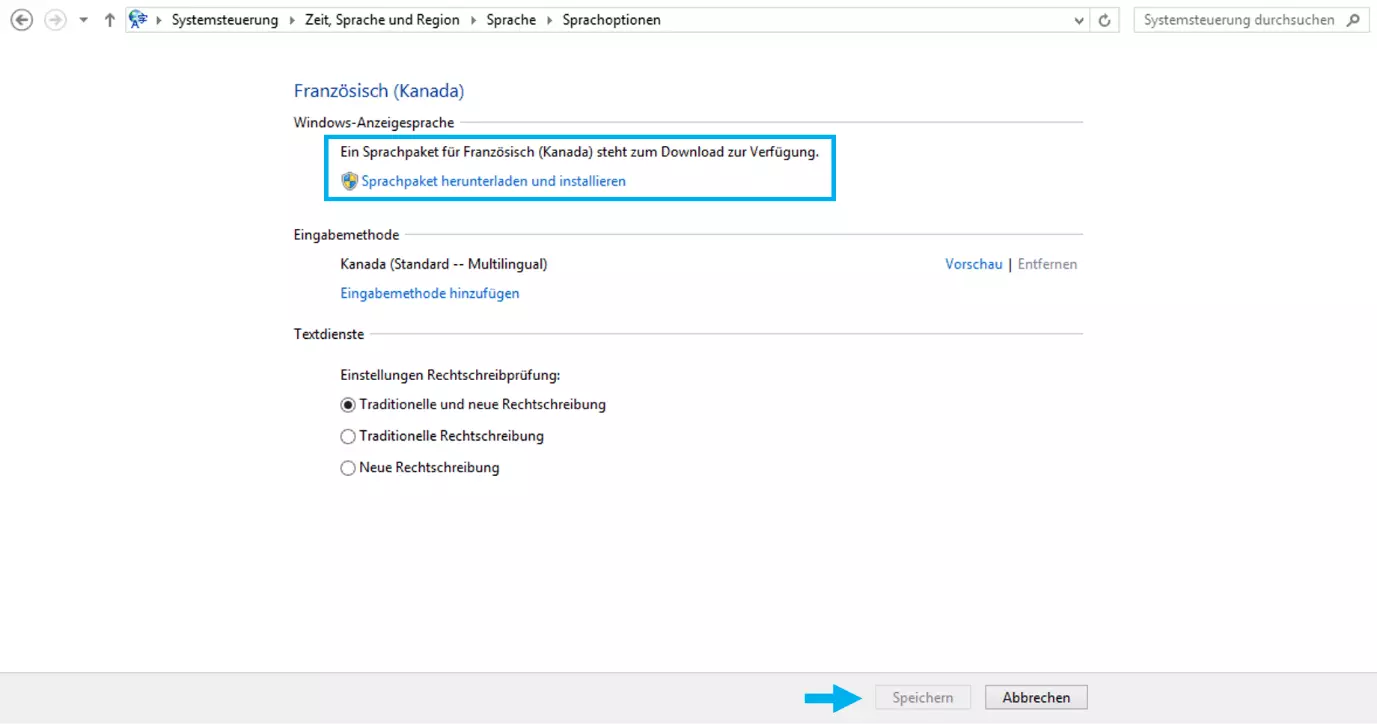Choose Neue Rechtschreibung radio button

tap(348, 467)
